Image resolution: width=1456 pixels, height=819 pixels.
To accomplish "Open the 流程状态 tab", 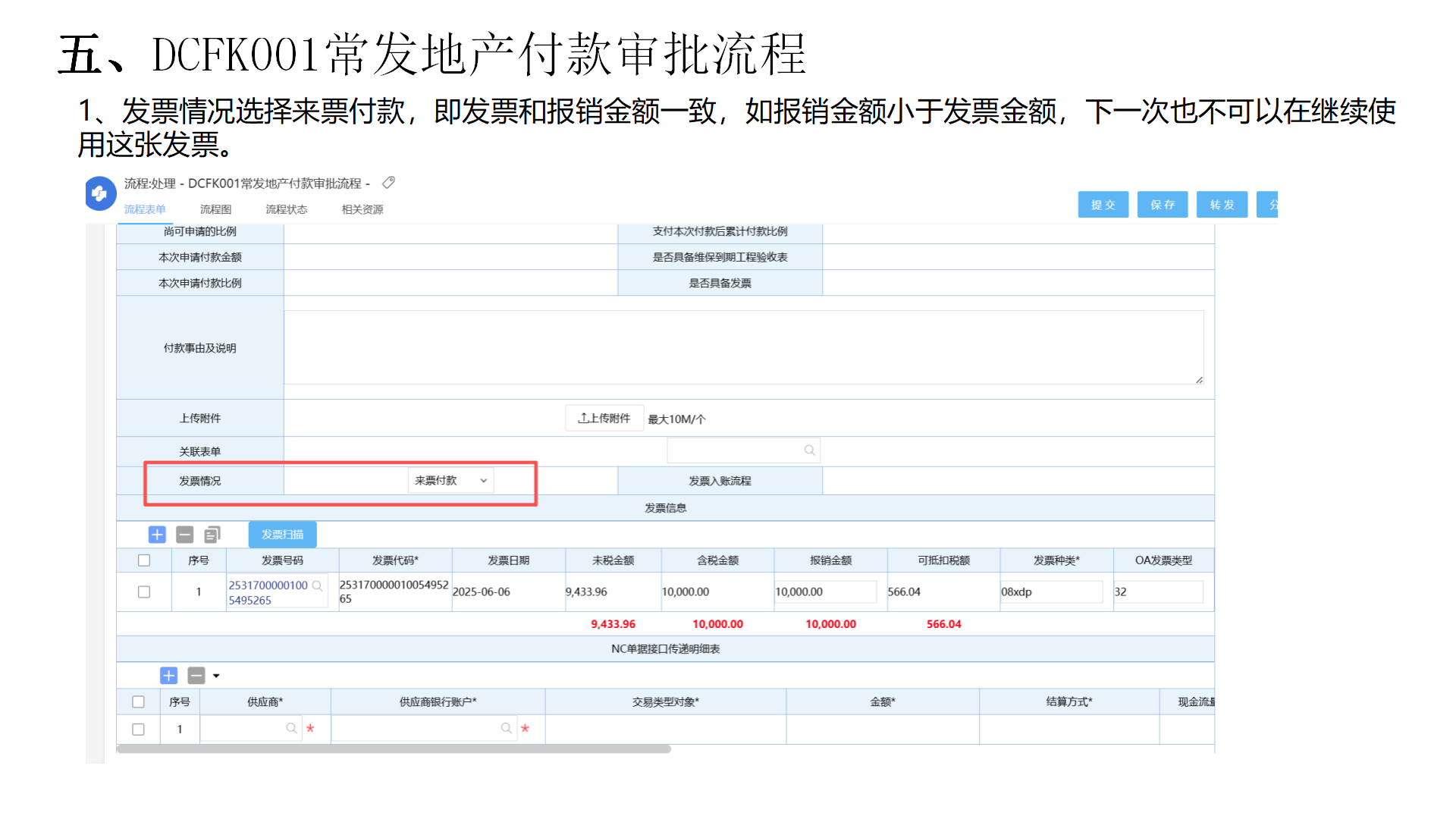I will click(x=286, y=209).
